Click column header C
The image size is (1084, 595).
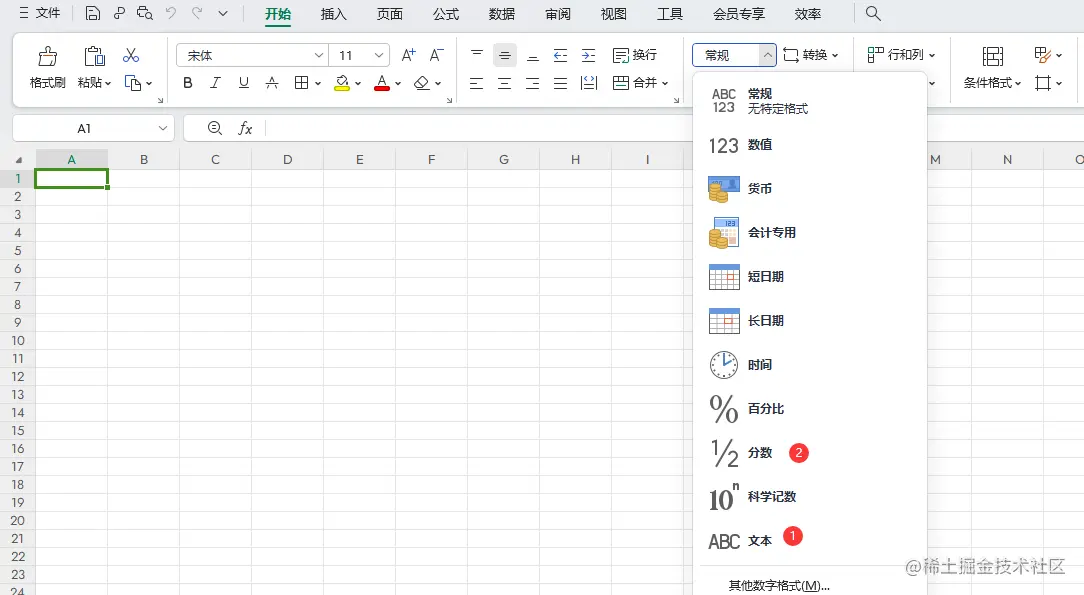click(x=216, y=160)
